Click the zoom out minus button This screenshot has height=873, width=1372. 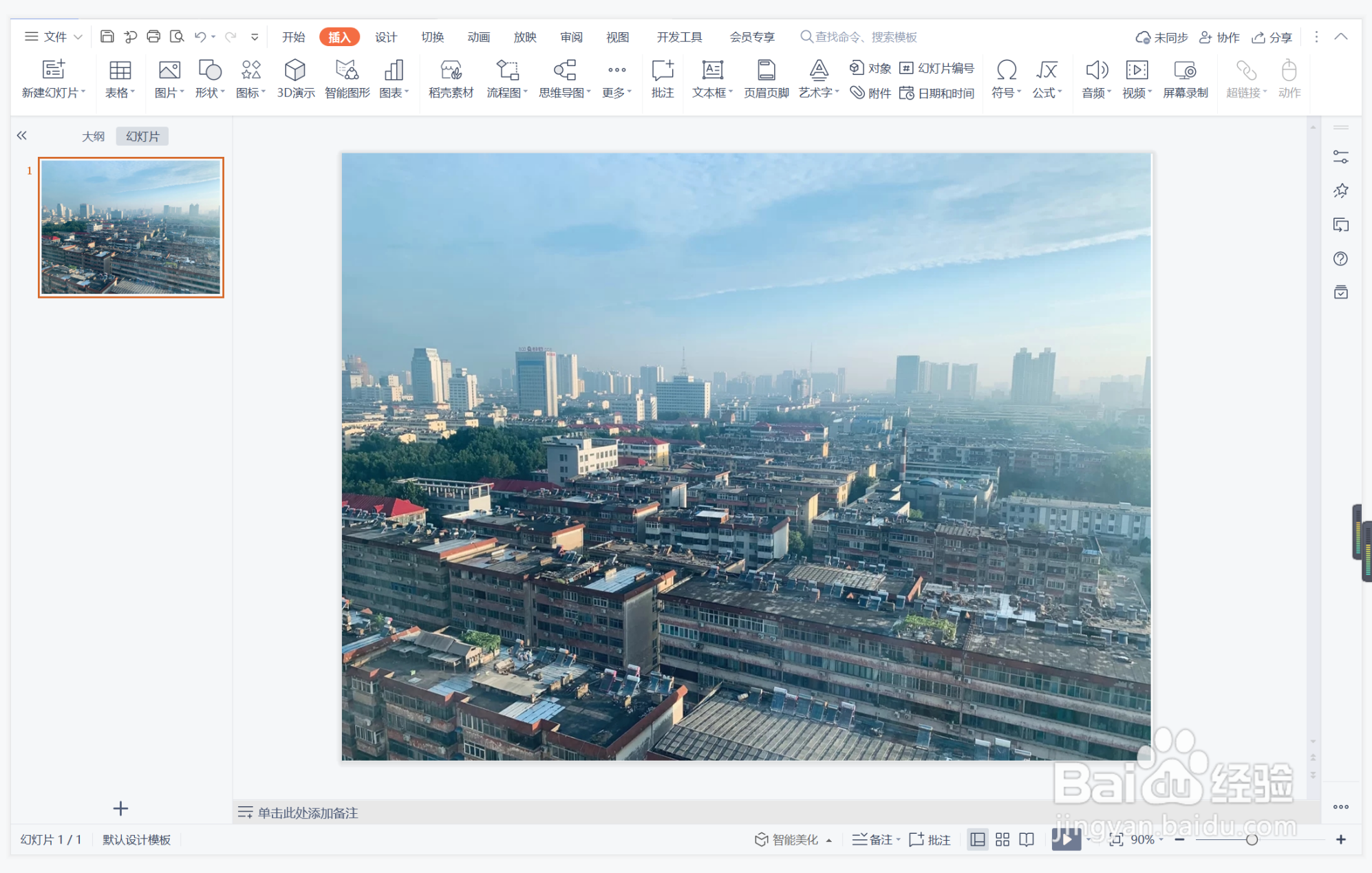[x=1179, y=839]
